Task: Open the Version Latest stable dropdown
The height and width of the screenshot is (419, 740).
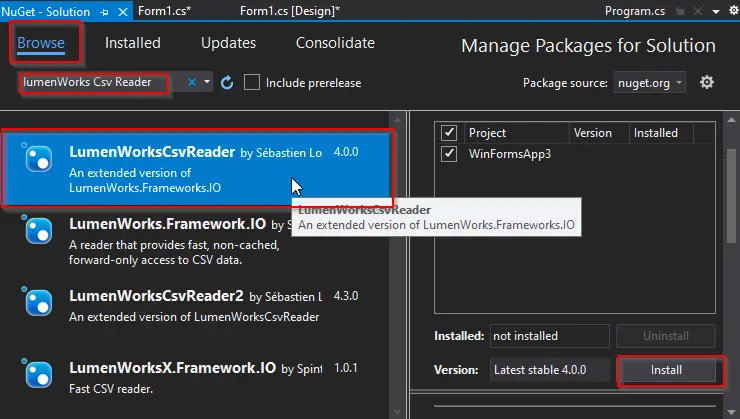Action: (x=549, y=370)
